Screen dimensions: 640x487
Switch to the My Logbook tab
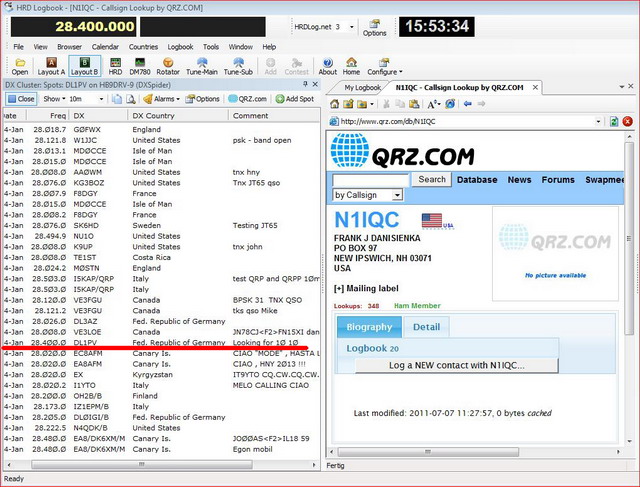click(362, 88)
